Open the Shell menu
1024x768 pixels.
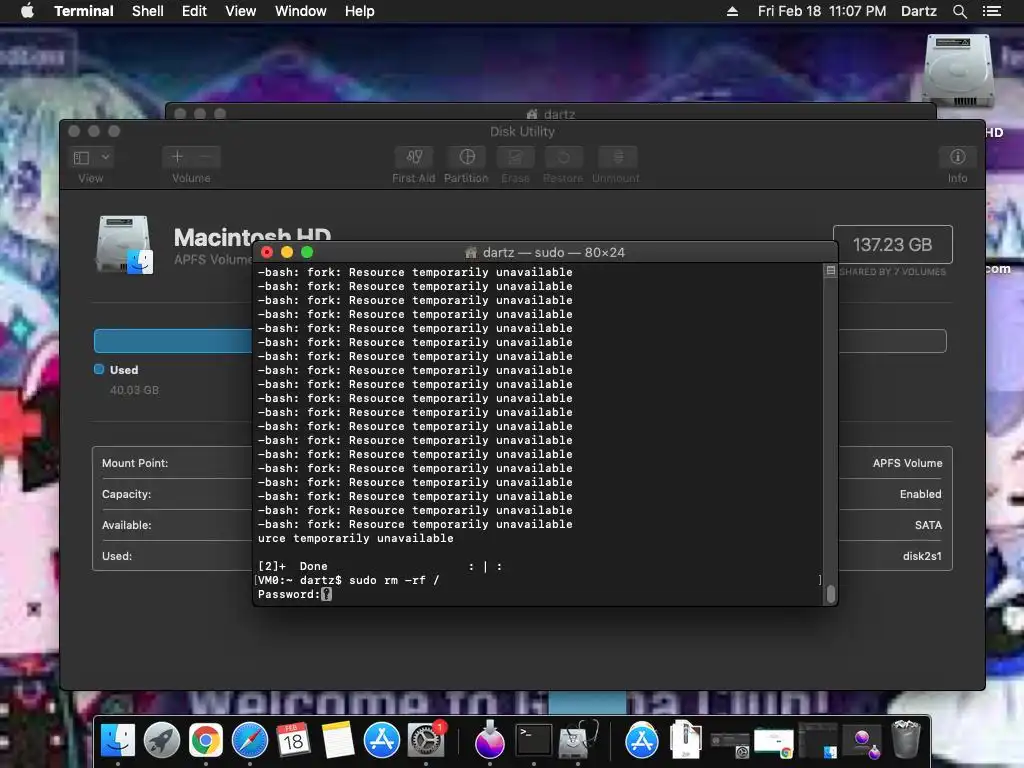pyautogui.click(x=148, y=11)
